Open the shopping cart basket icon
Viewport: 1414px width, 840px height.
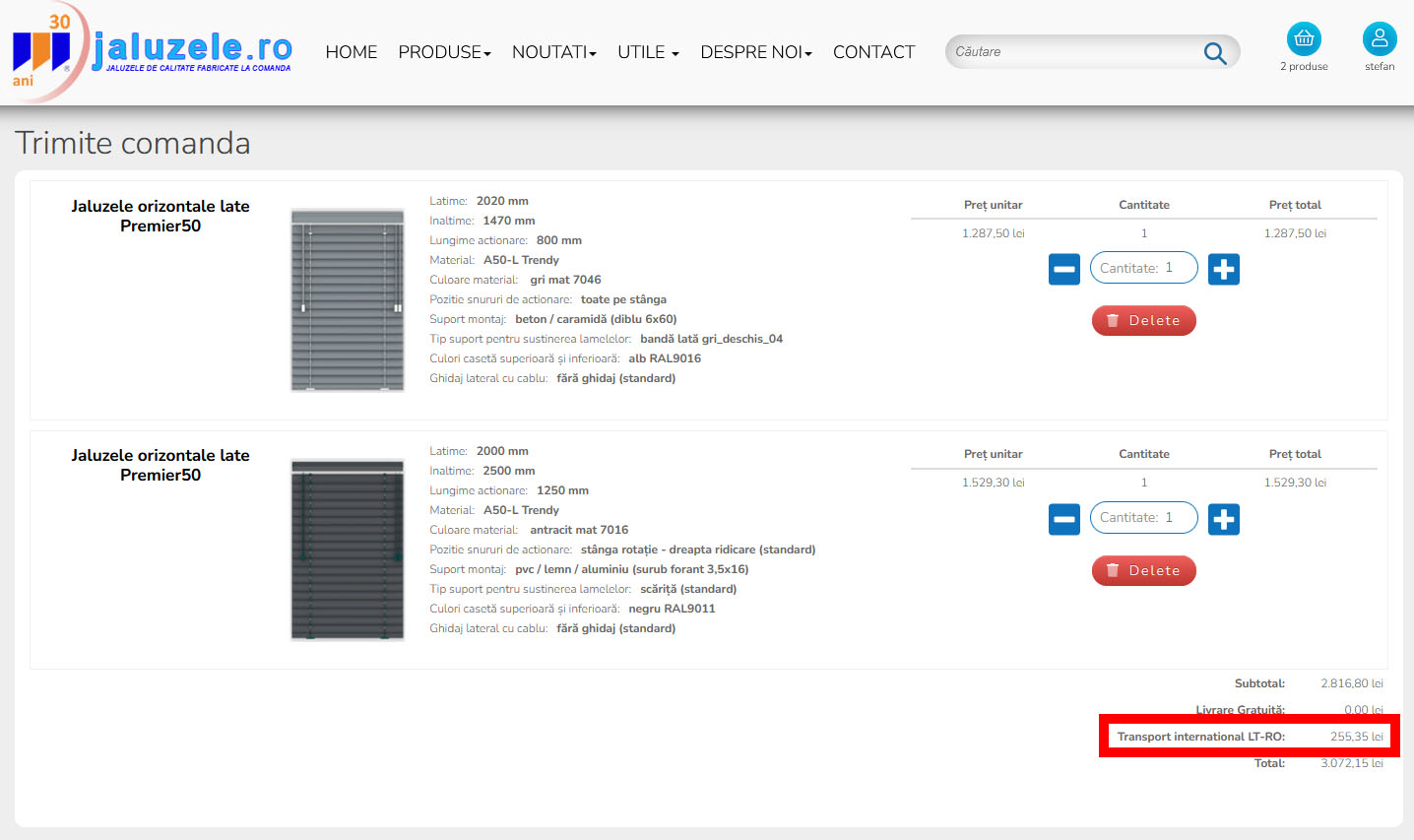[x=1304, y=39]
